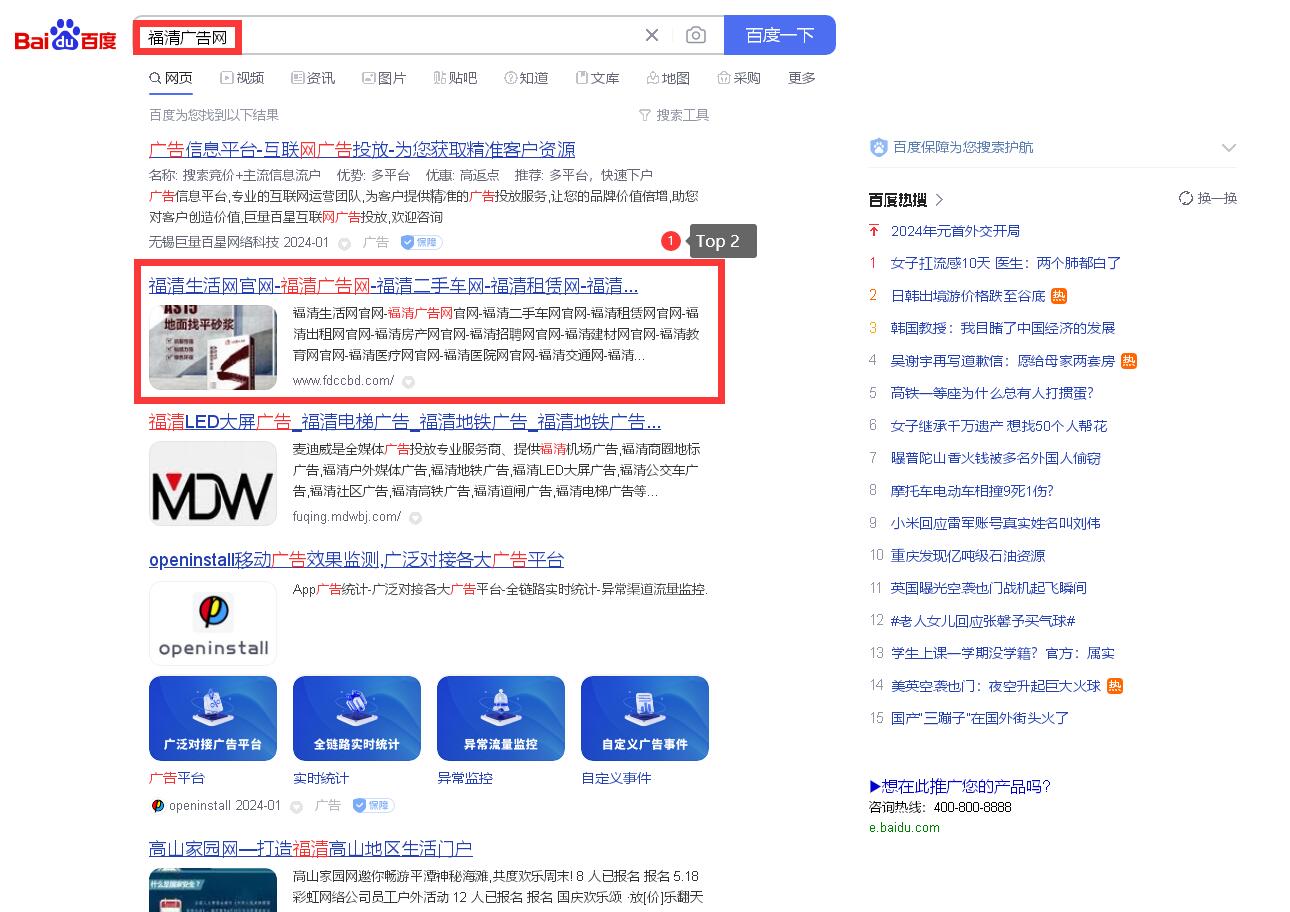The width and height of the screenshot is (1290, 912).
Task: Open 福清LED大屏广告 result title
Action: (405, 422)
